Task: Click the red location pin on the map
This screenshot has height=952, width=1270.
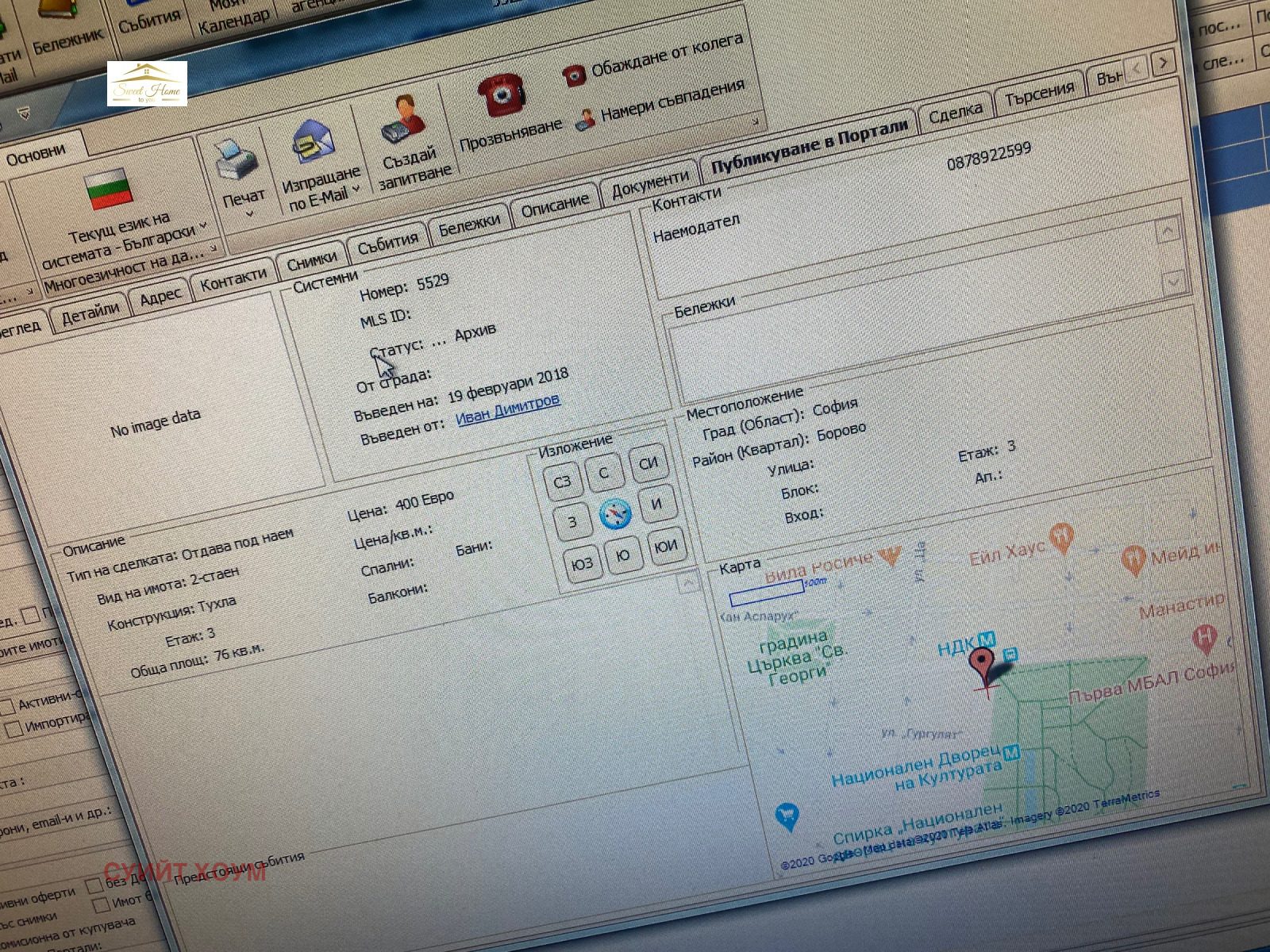Action: [x=983, y=666]
